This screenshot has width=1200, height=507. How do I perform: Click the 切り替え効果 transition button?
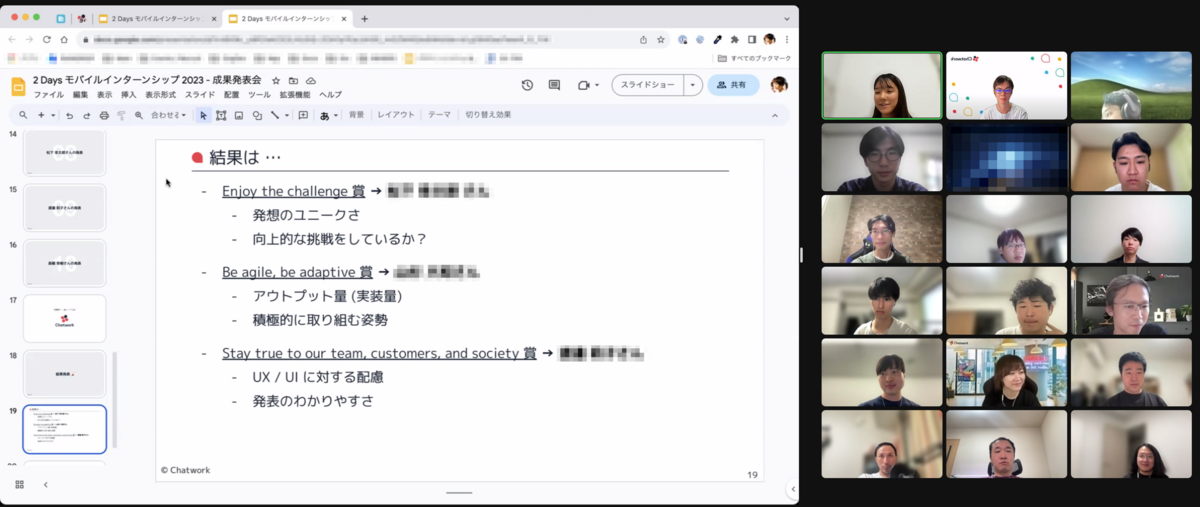488,115
